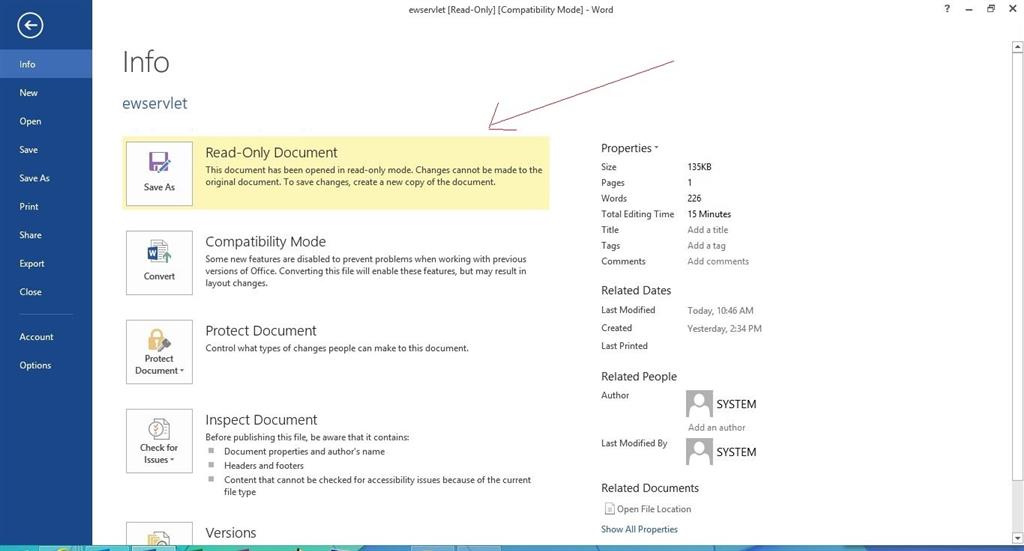
Task: Expand the Properties dropdown header
Action: (x=630, y=148)
